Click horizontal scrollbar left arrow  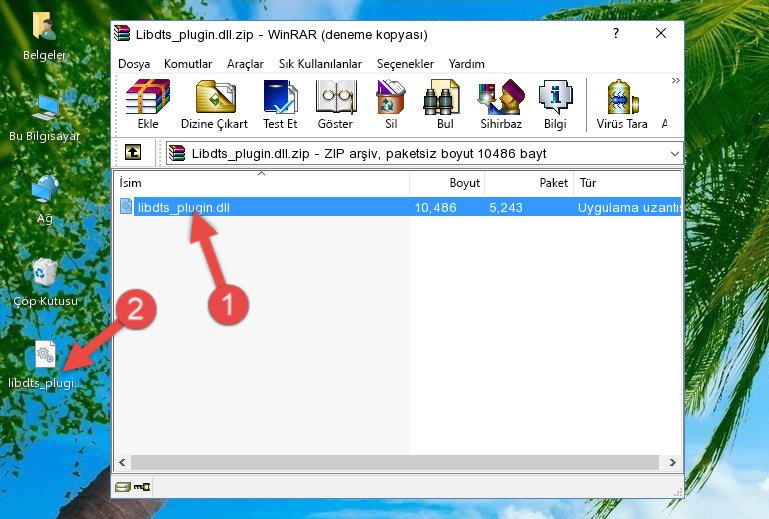[123, 462]
